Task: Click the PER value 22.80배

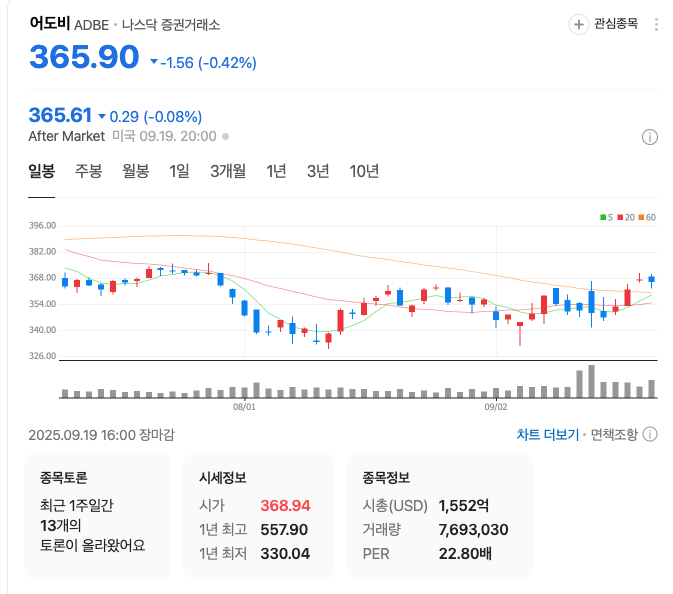Action: [x=465, y=554]
